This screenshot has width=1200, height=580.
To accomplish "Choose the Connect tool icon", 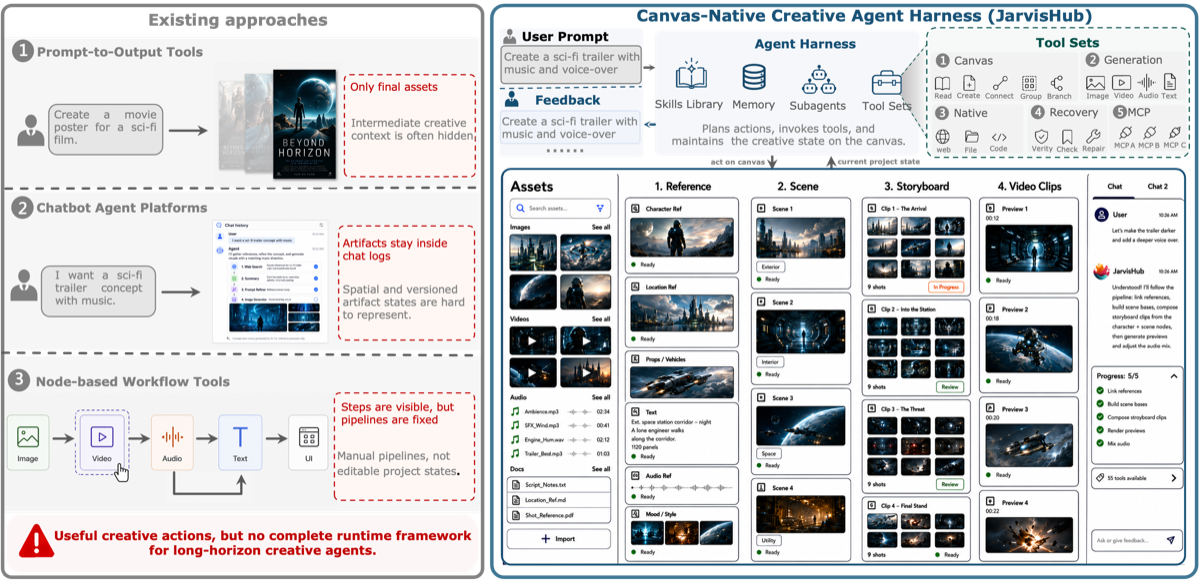I will [999, 83].
